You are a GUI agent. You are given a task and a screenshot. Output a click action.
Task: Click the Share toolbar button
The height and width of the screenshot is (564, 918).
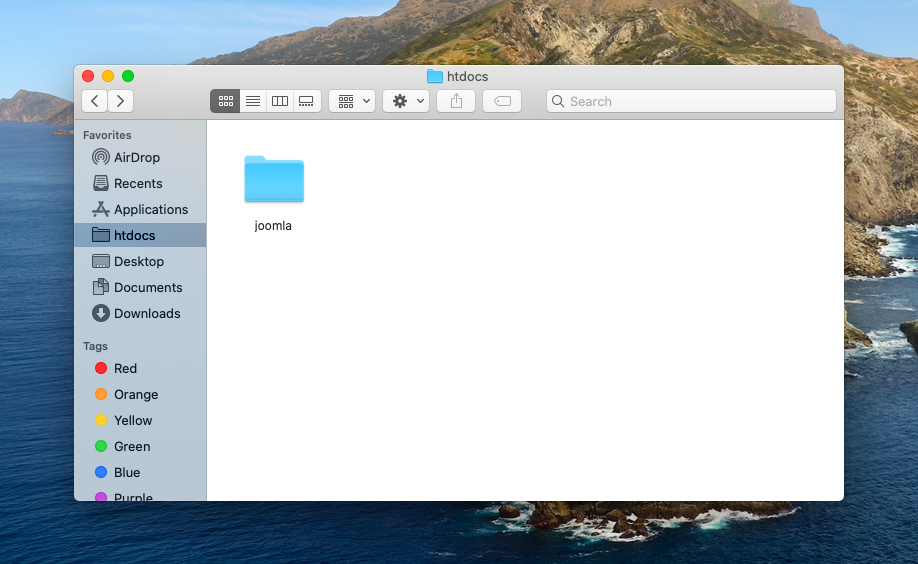(x=456, y=101)
